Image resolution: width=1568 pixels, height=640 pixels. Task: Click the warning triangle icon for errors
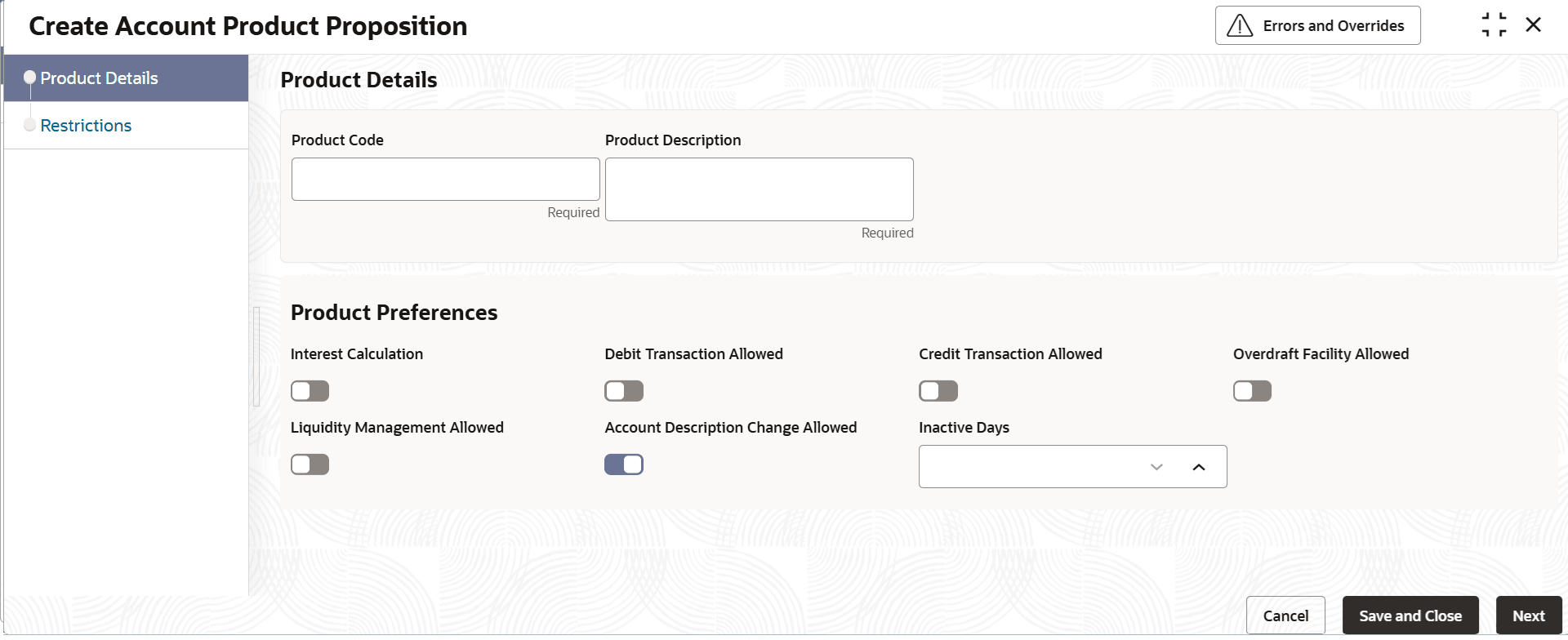1240,26
